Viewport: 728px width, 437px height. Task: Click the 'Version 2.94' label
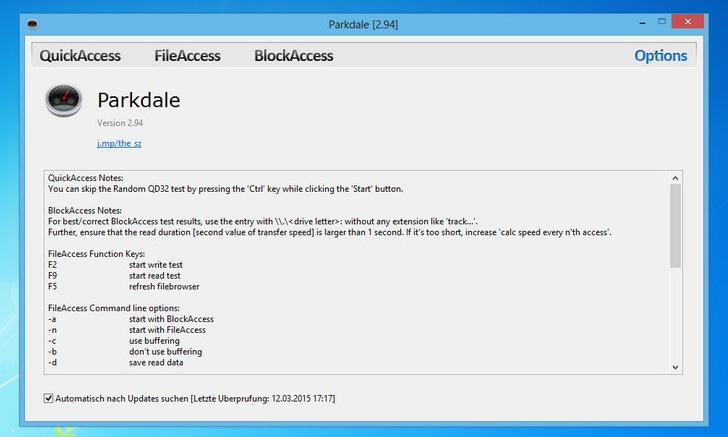120,123
